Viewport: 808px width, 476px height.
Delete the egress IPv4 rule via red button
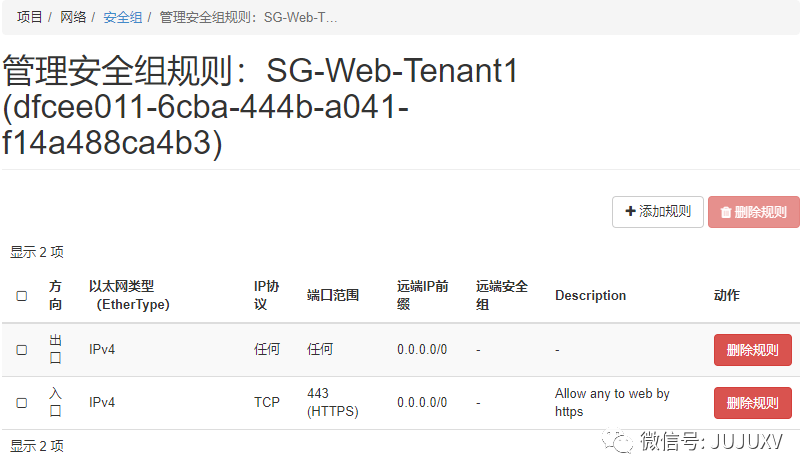(752, 350)
